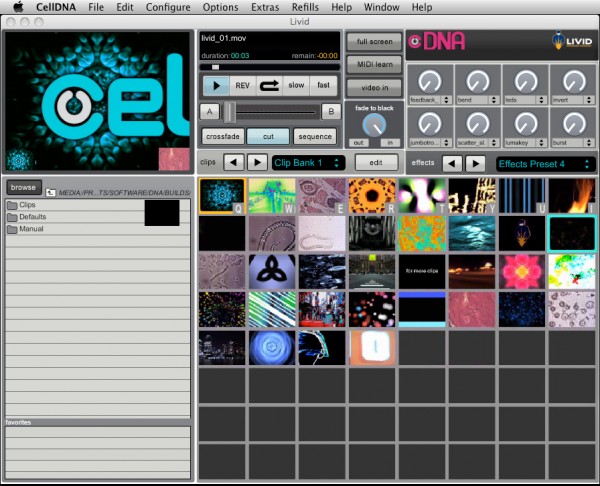The width and height of the screenshot is (600, 486).
Task: Click the fast playback speed button
Action: pyautogui.click(x=323, y=85)
